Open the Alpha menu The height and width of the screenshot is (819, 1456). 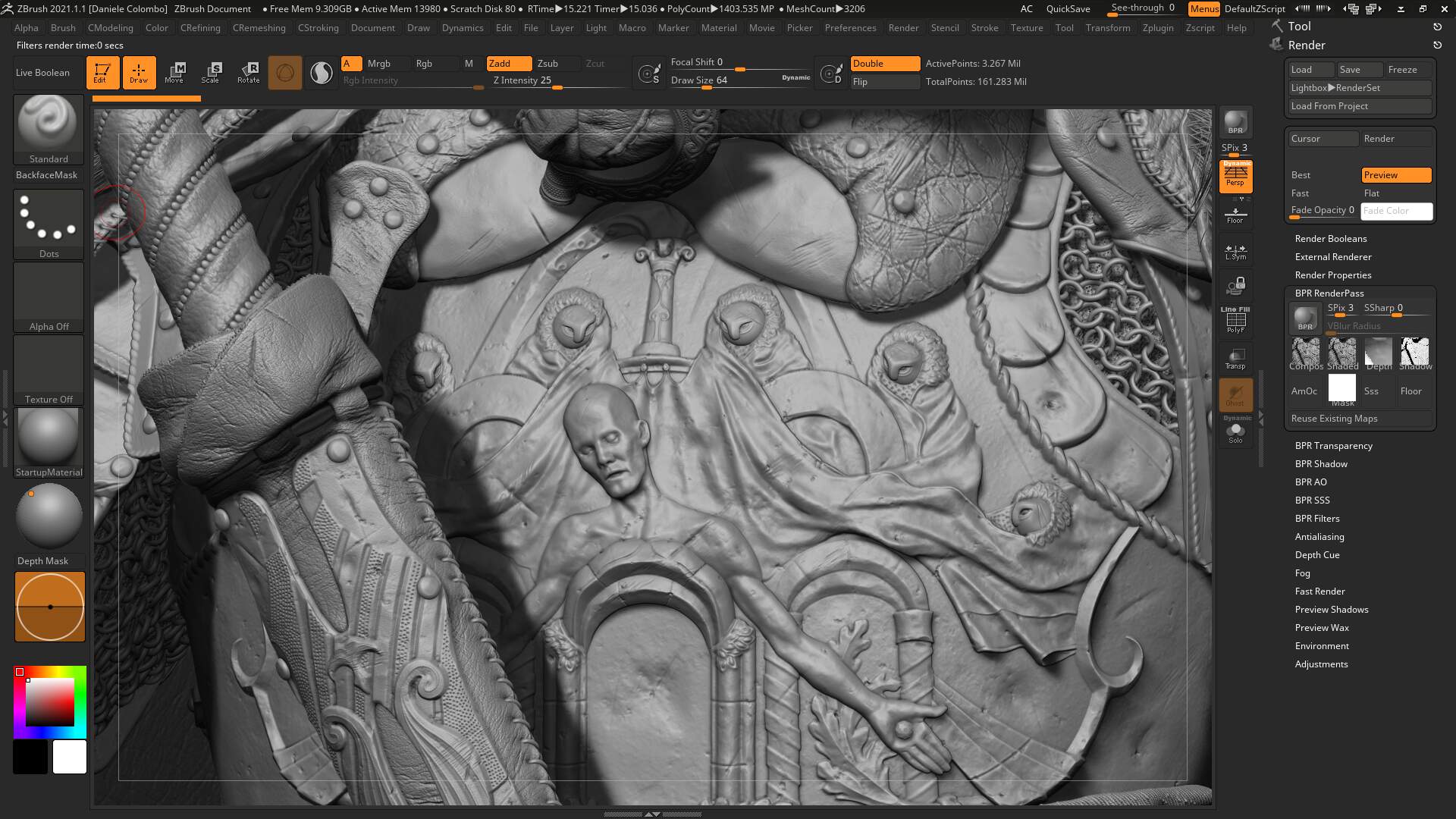pyautogui.click(x=27, y=28)
